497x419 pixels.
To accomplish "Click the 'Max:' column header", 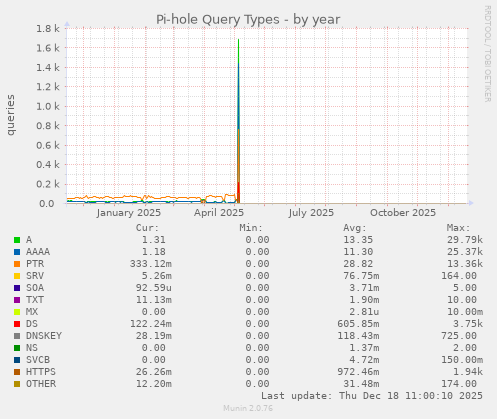I will click(458, 228).
